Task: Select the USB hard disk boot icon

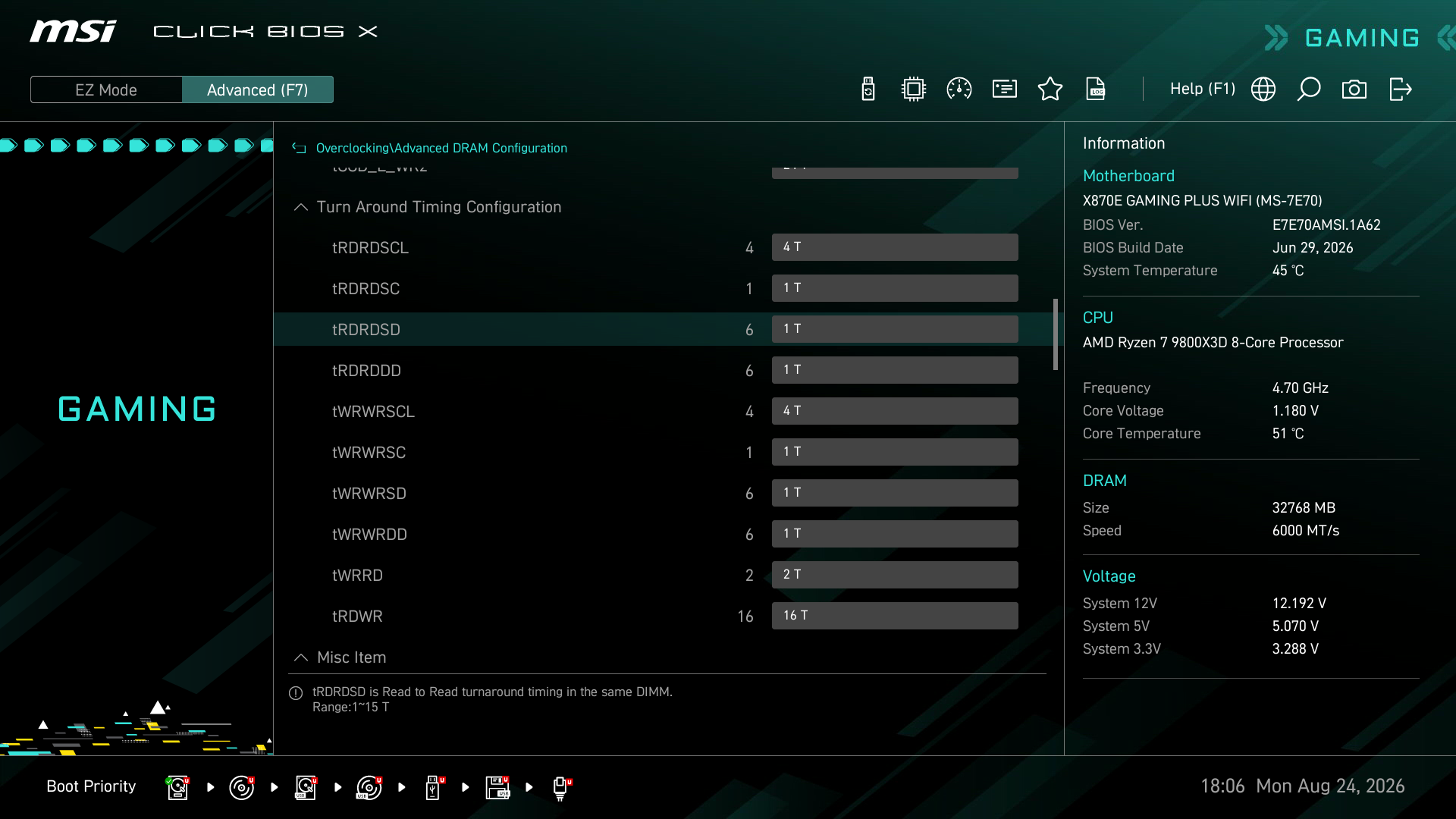Action: click(306, 787)
